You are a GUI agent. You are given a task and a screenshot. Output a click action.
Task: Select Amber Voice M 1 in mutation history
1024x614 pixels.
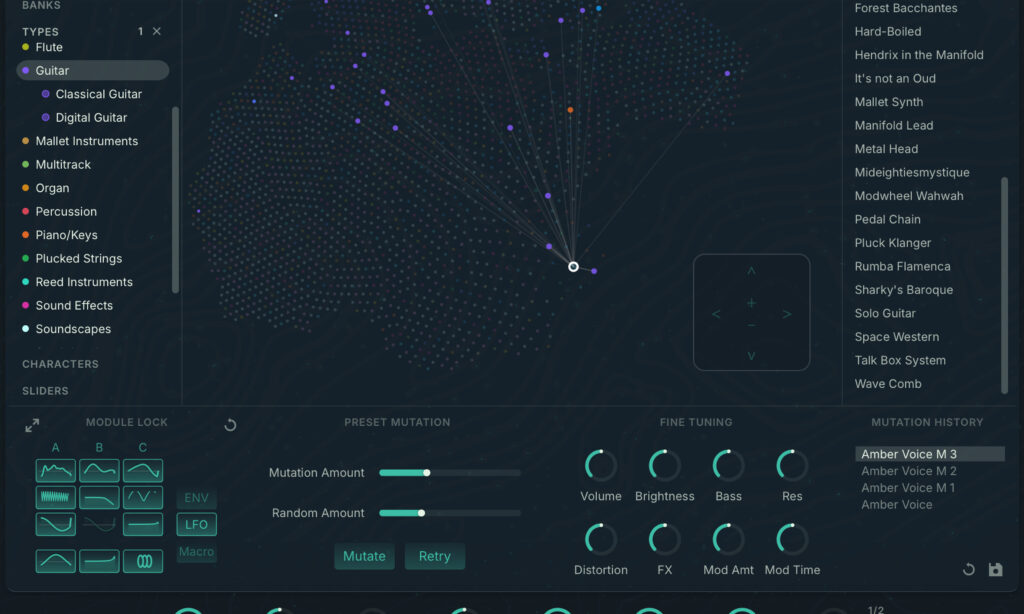click(908, 488)
